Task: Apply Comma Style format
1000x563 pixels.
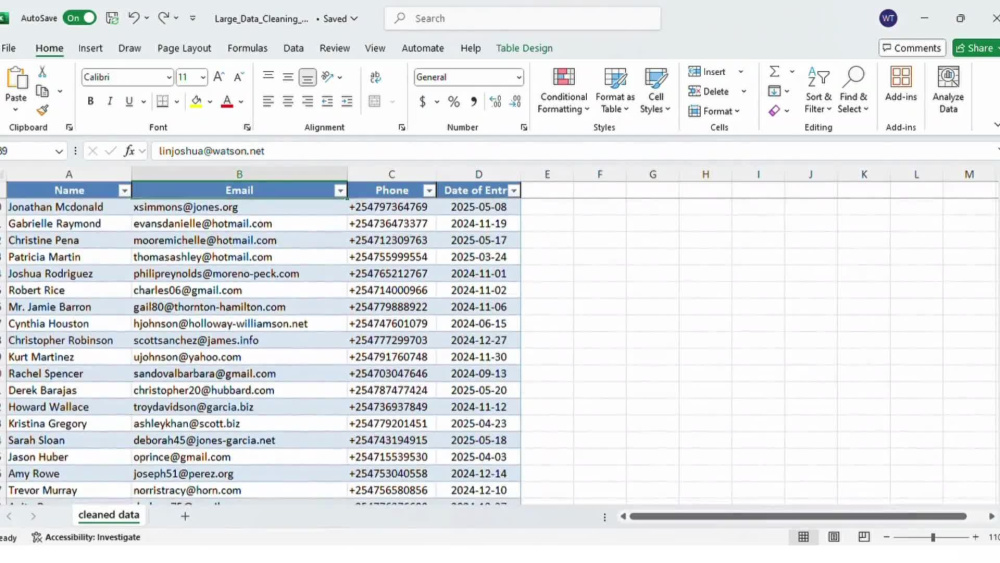Action: point(473,101)
